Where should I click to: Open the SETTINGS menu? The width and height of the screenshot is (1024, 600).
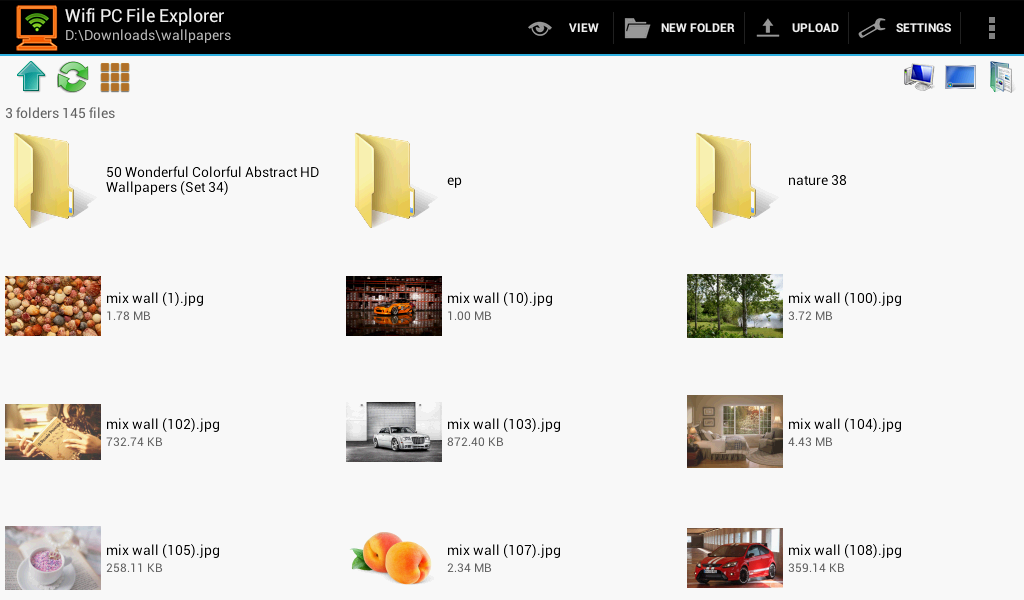click(x=921, y=27)
